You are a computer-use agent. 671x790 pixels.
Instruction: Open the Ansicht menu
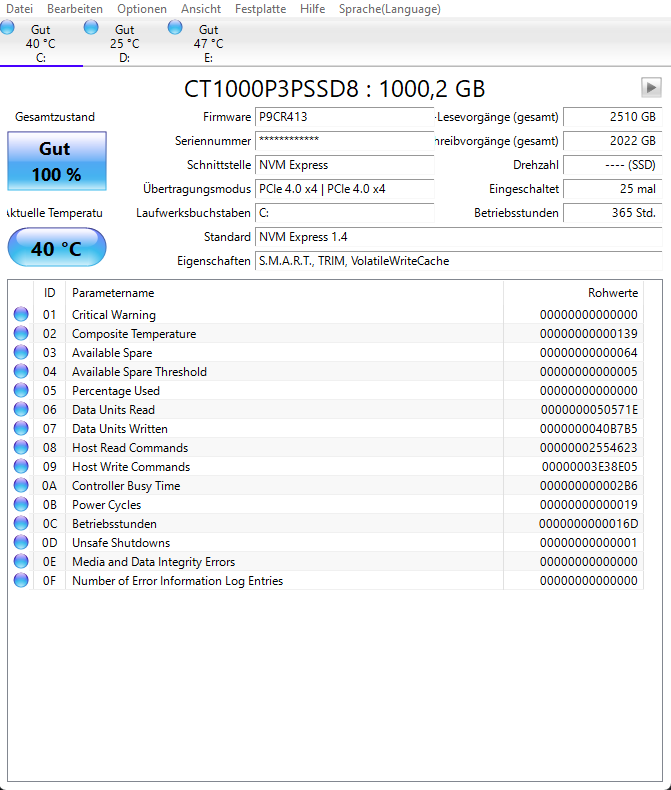(201, 9)
